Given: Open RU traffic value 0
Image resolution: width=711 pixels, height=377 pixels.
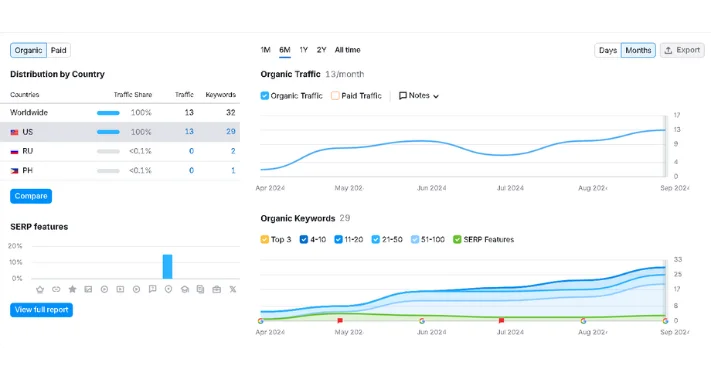Looking at the screenshot, I should pos(191,151).
